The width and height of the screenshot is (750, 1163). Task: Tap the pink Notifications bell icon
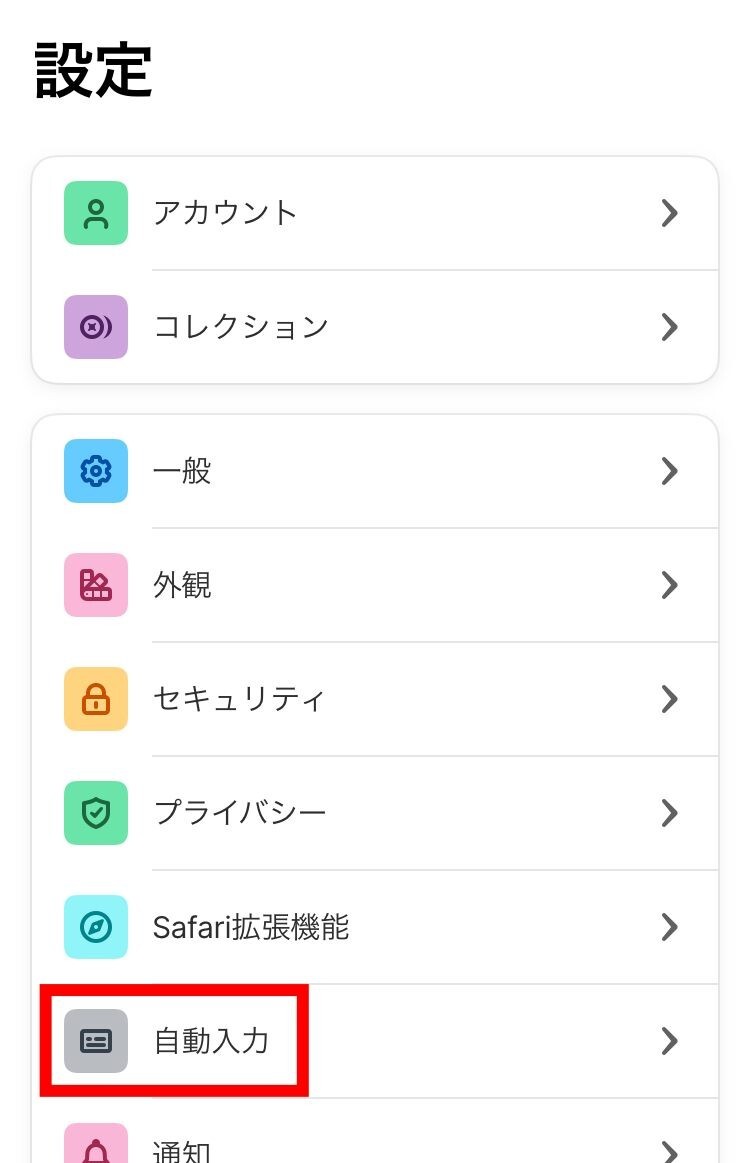pyautogui.click(x=96, y=1148)
